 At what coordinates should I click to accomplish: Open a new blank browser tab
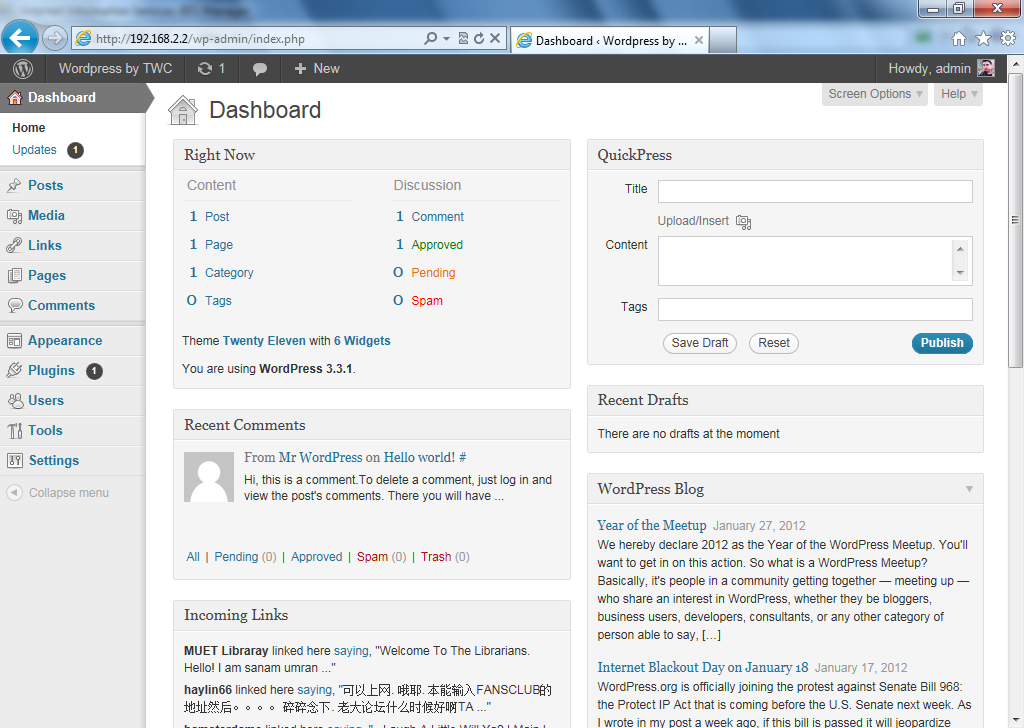click(723, 40)
